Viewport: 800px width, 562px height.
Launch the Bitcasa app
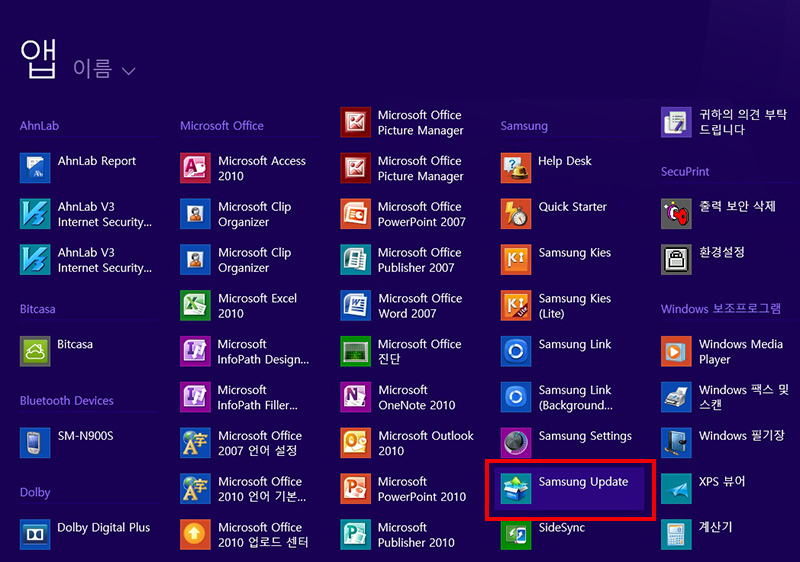tap(57, 351)
